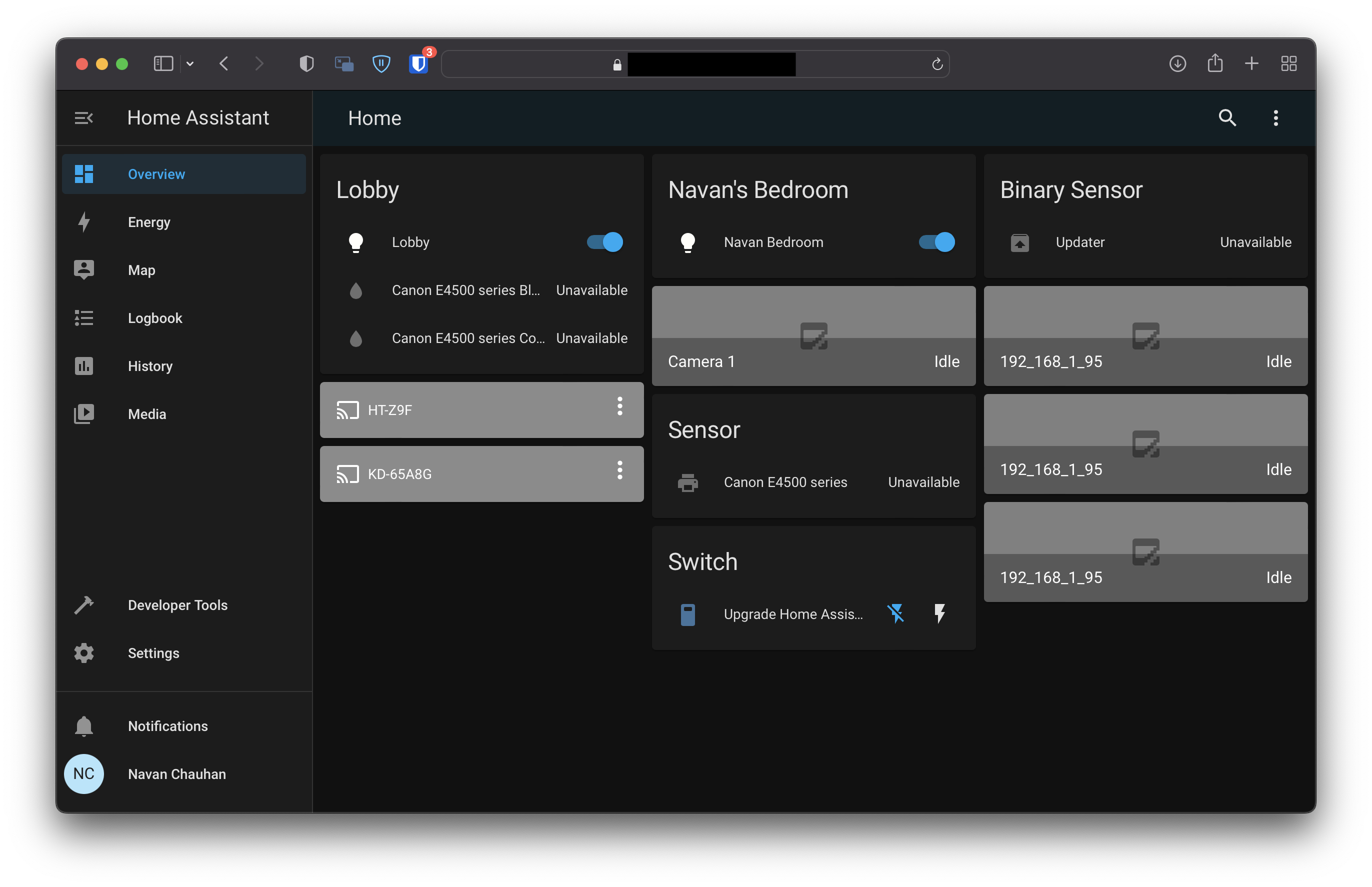The image size is (1372, 887).
Task: Collapse the sidebar navigation panel
Action: pyautogui.click(x=84, y=117)
